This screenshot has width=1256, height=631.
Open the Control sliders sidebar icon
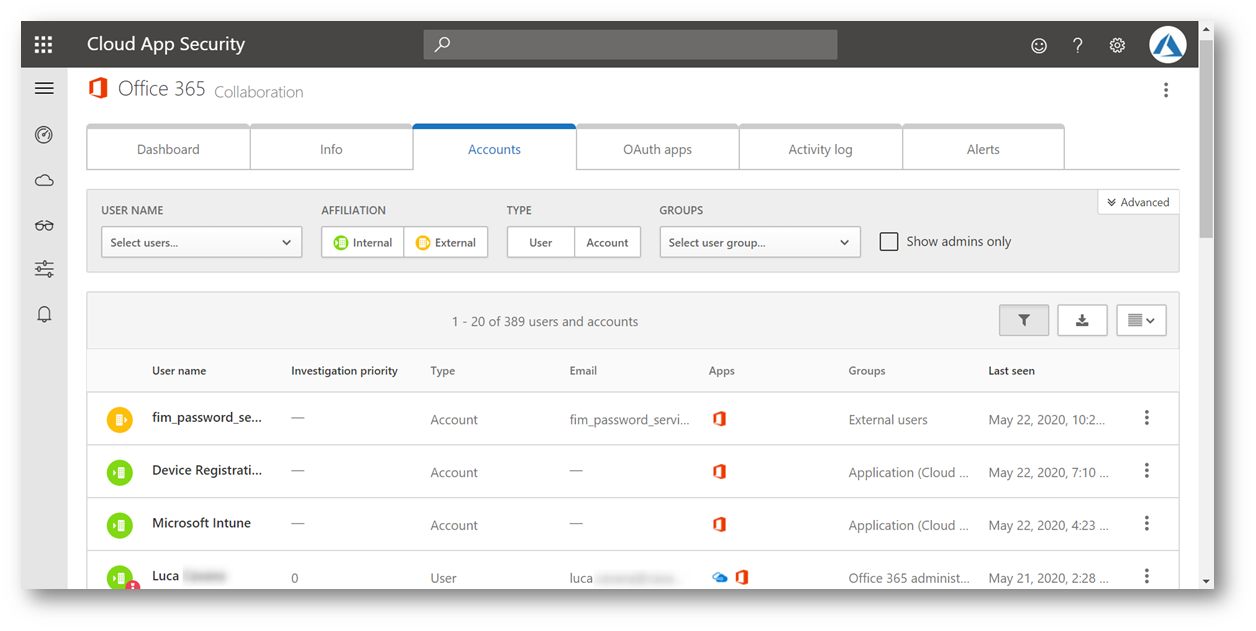point(44,269)
